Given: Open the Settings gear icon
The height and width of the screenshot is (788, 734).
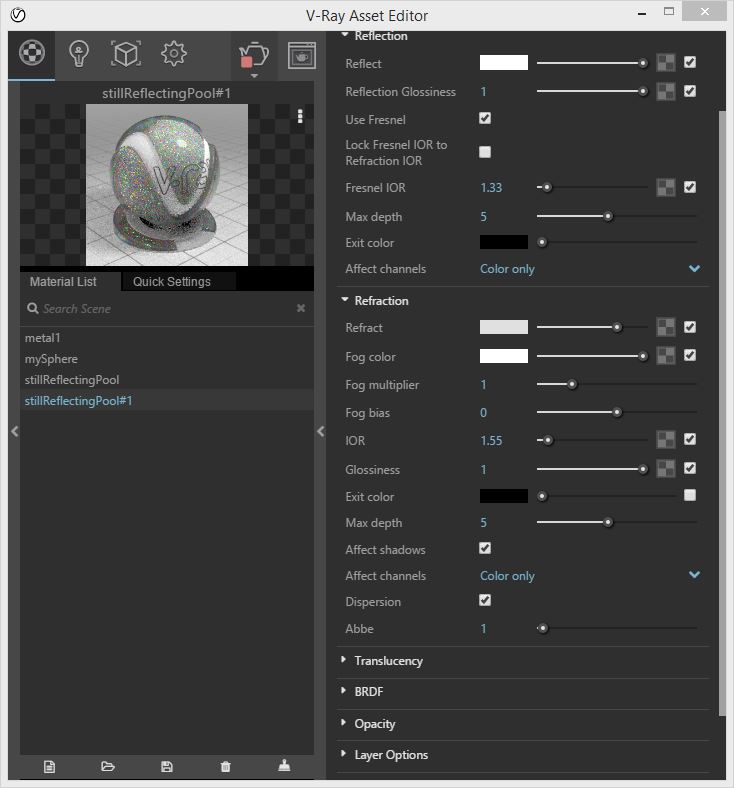Looking at the screenshot, I should 174,54.
